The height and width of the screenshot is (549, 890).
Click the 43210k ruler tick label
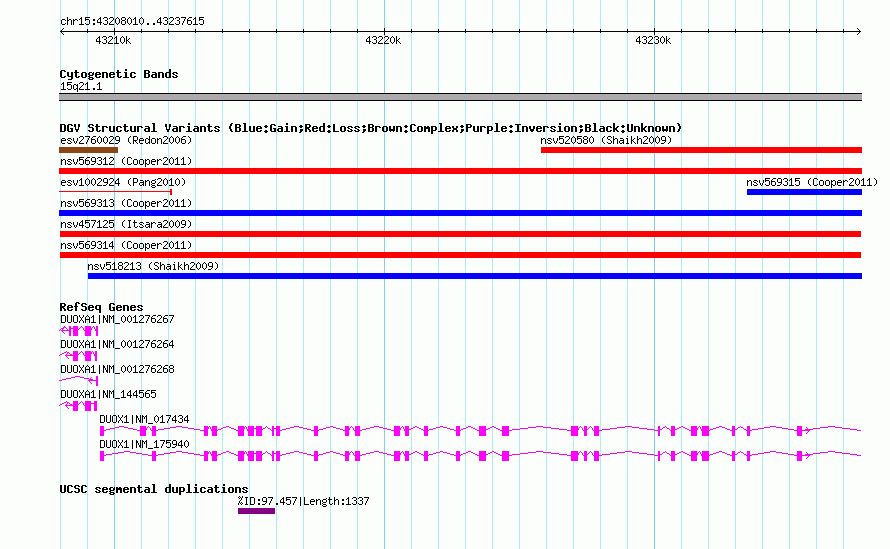click(x=113, y=40)
